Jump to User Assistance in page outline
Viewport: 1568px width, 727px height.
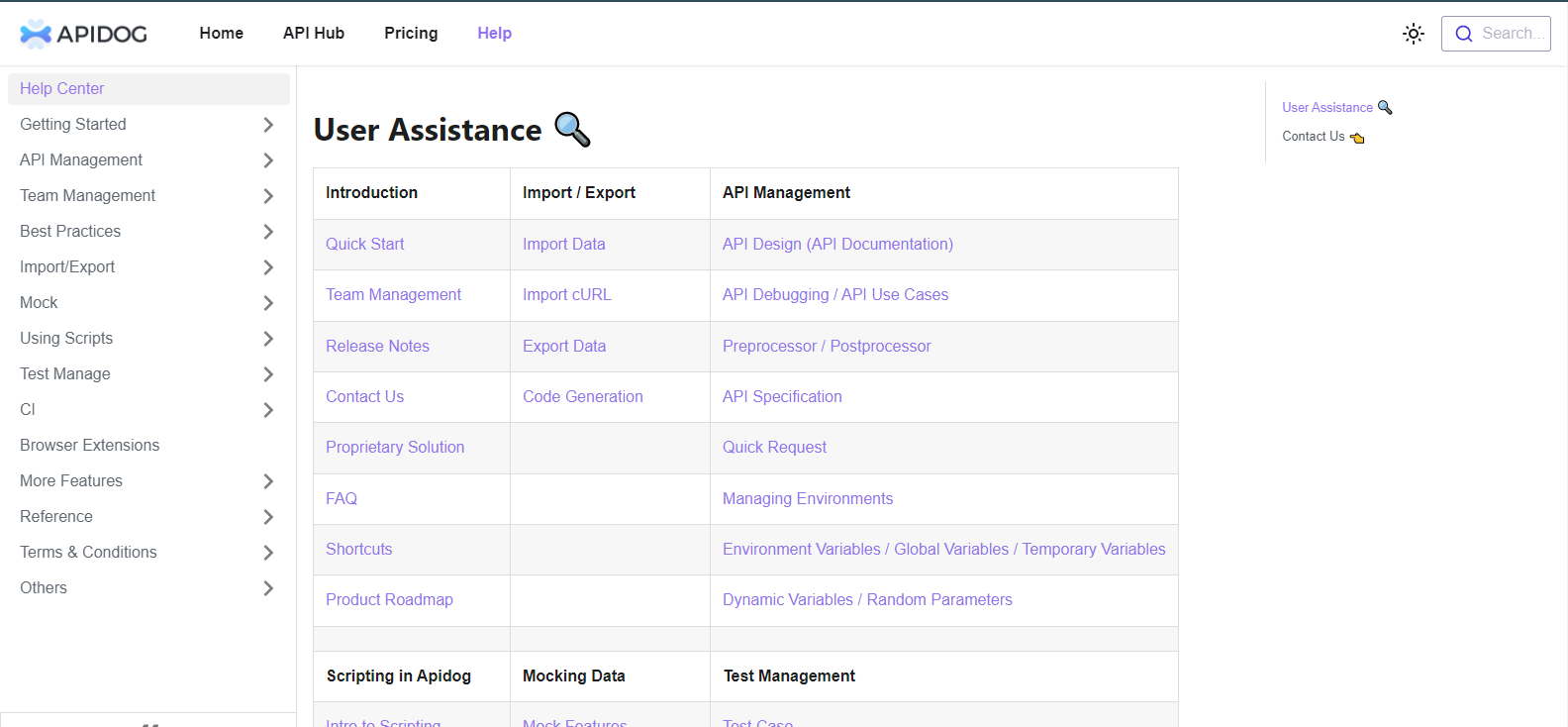click(1337, 107)
